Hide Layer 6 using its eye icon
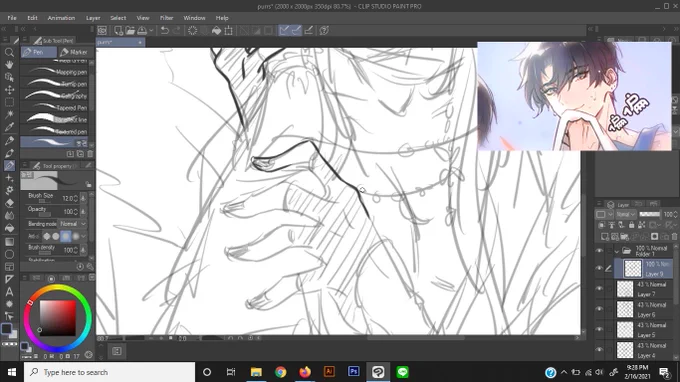The image size is (680, 382). tap(599, 309)
